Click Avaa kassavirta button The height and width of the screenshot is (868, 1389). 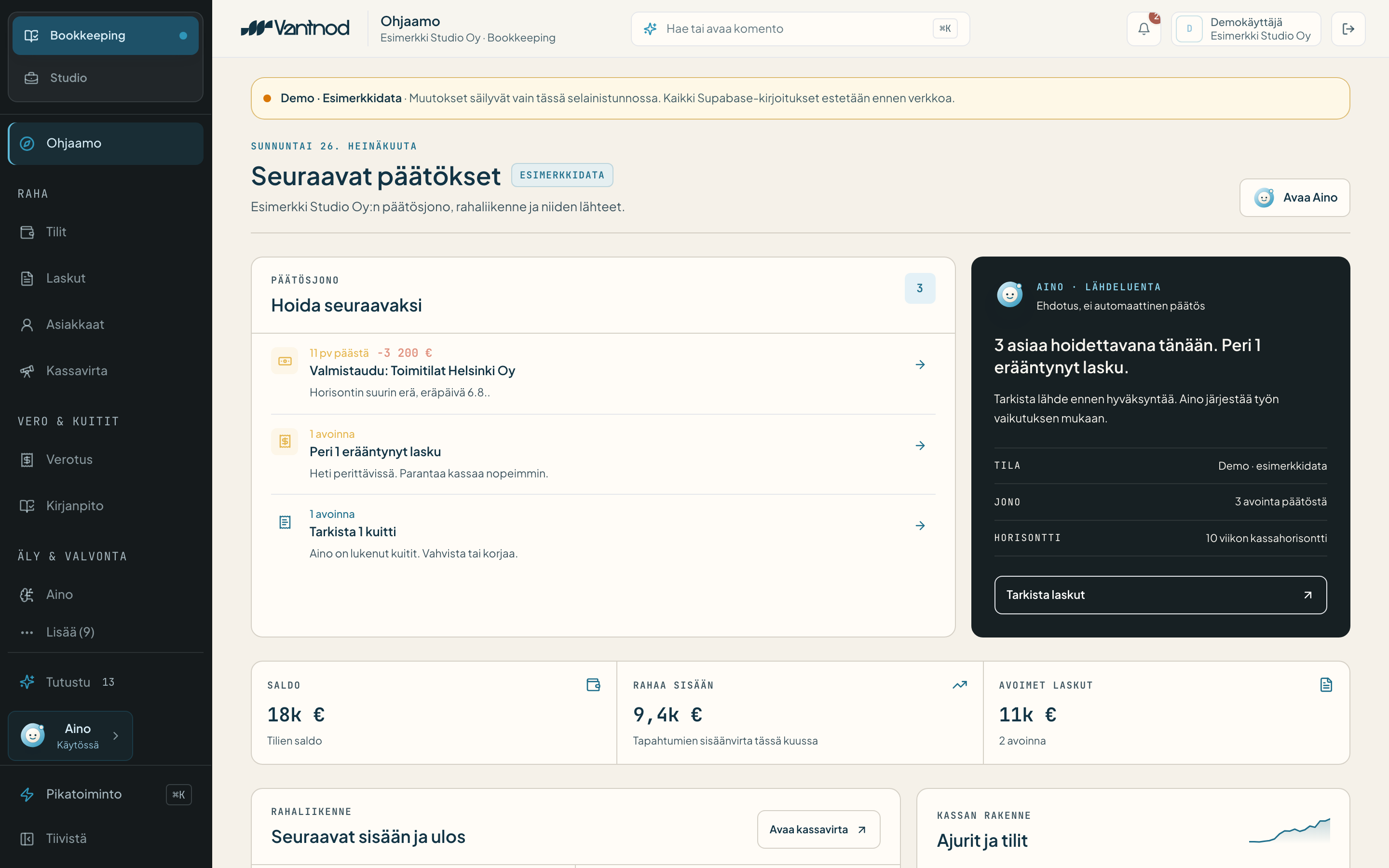click(818, 829)
